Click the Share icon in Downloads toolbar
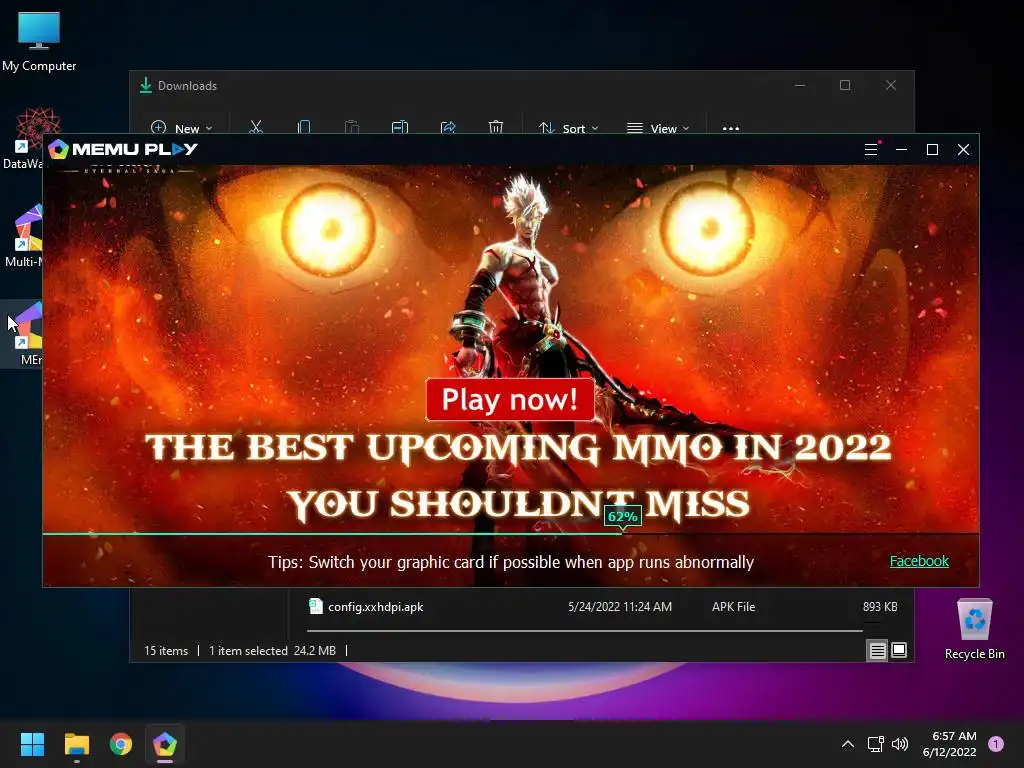The width and height of the screenshot is (1024, 768). click(x=448, y=127)
